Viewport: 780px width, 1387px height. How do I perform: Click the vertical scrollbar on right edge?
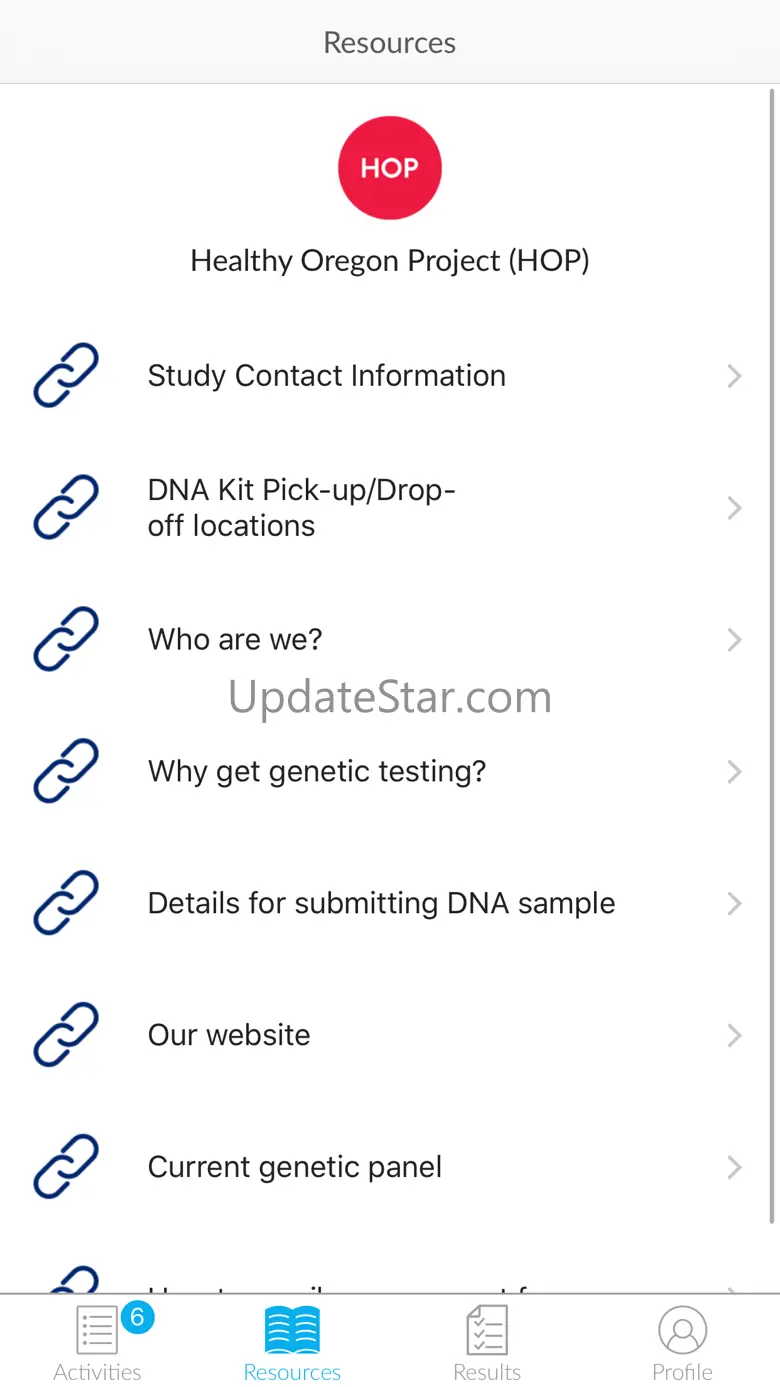772,656
